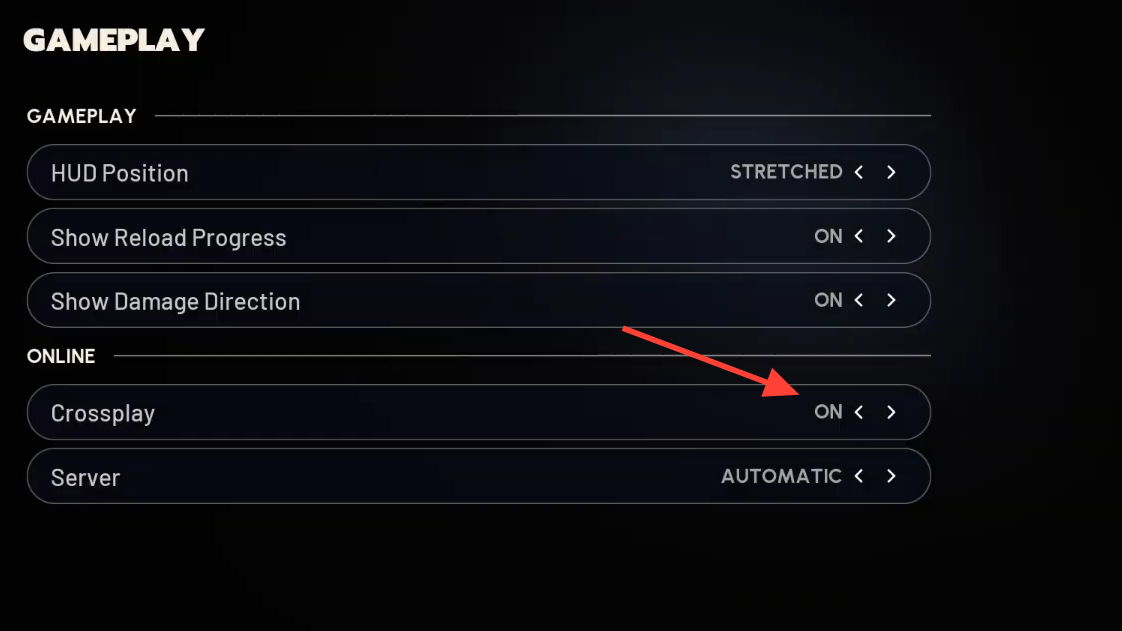Click left arrow on Crossplay setting
Viewport: 1122px width, 631px height.
(859, 412)
